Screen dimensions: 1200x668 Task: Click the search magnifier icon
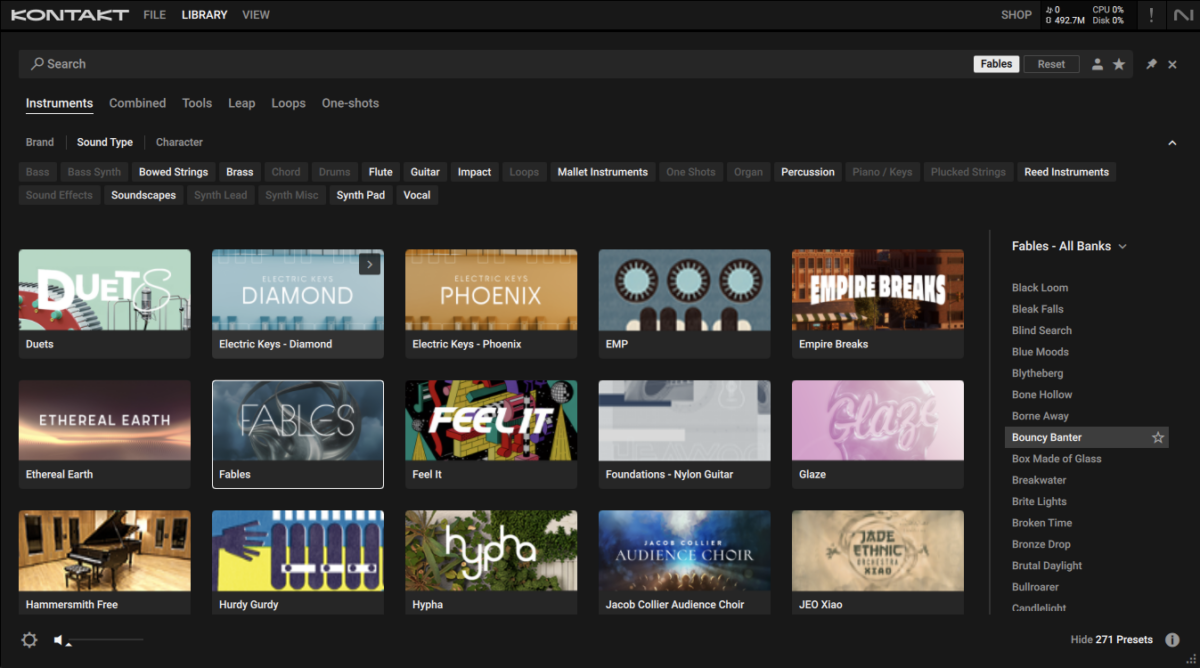coord(37,64)
